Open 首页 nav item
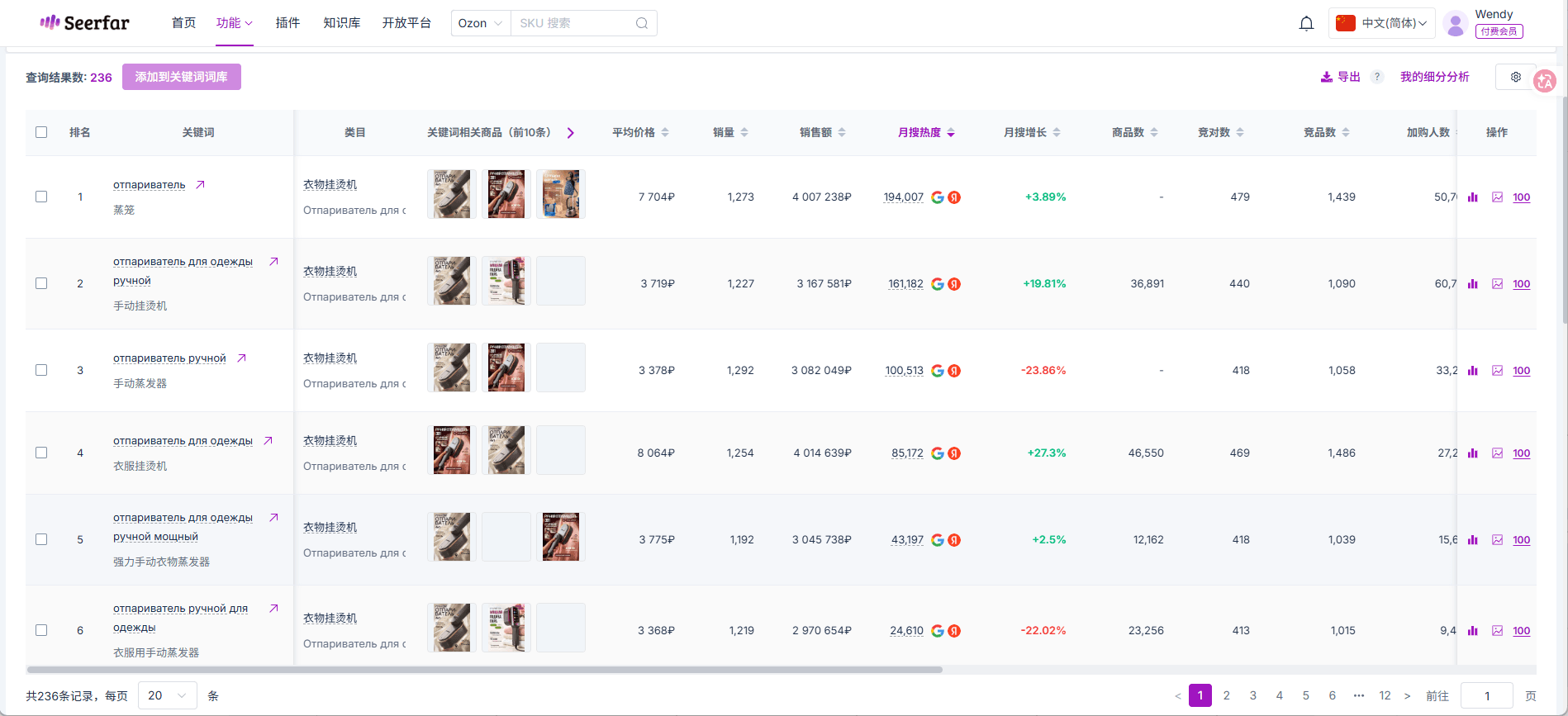Viewport: 1568px width, 716px height. [183, 23]
